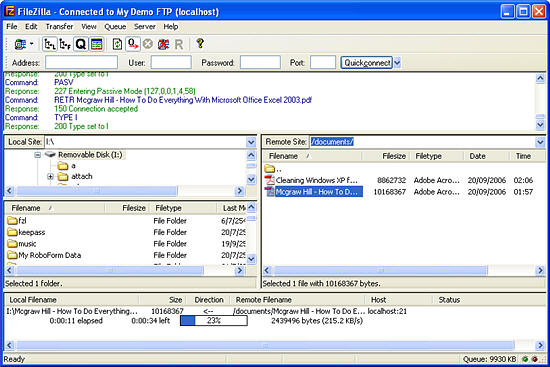Open the Quickconnect history dropdown arrow

[x=397, y=62]
